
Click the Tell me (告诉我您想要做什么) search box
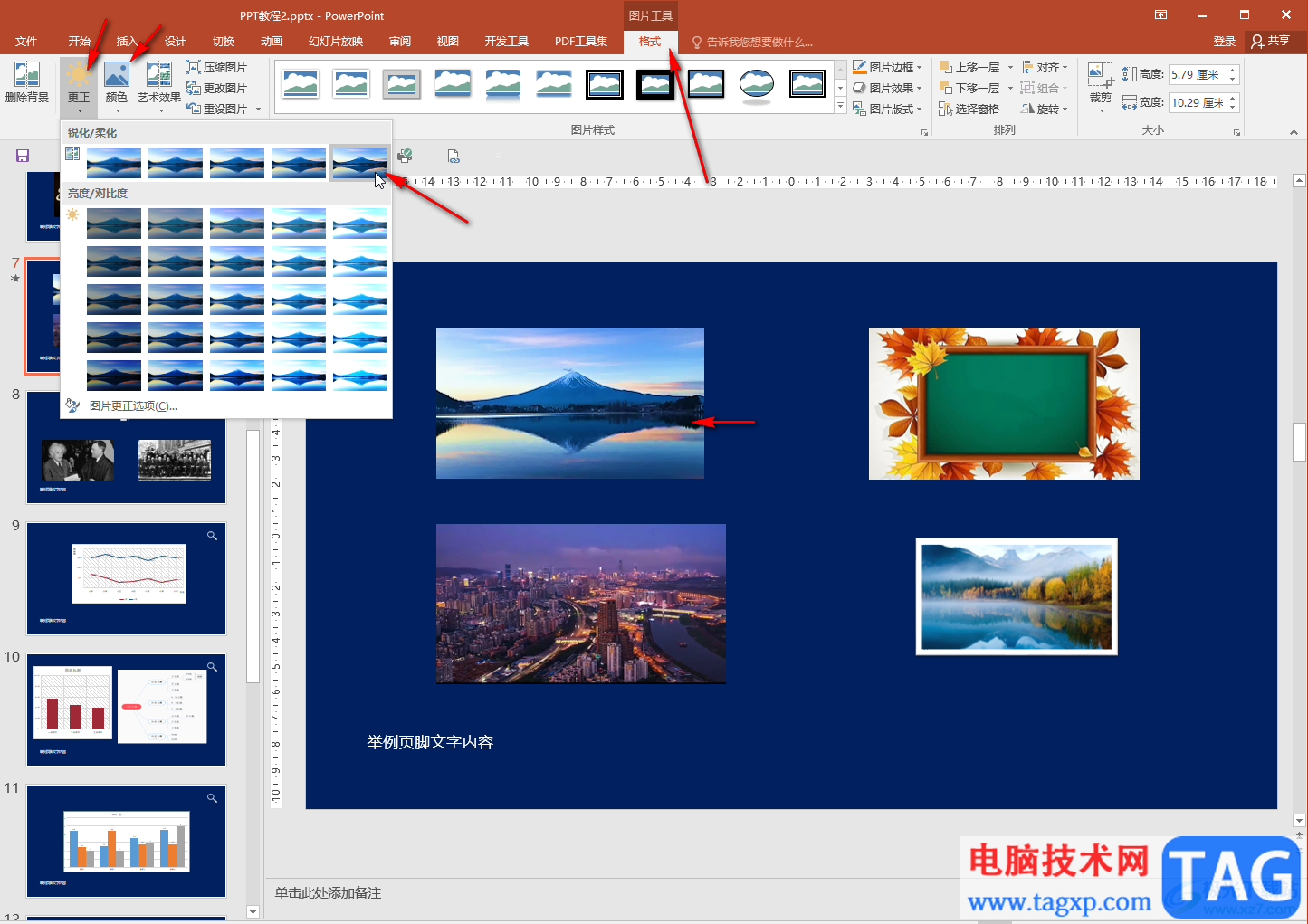[753, 42]
